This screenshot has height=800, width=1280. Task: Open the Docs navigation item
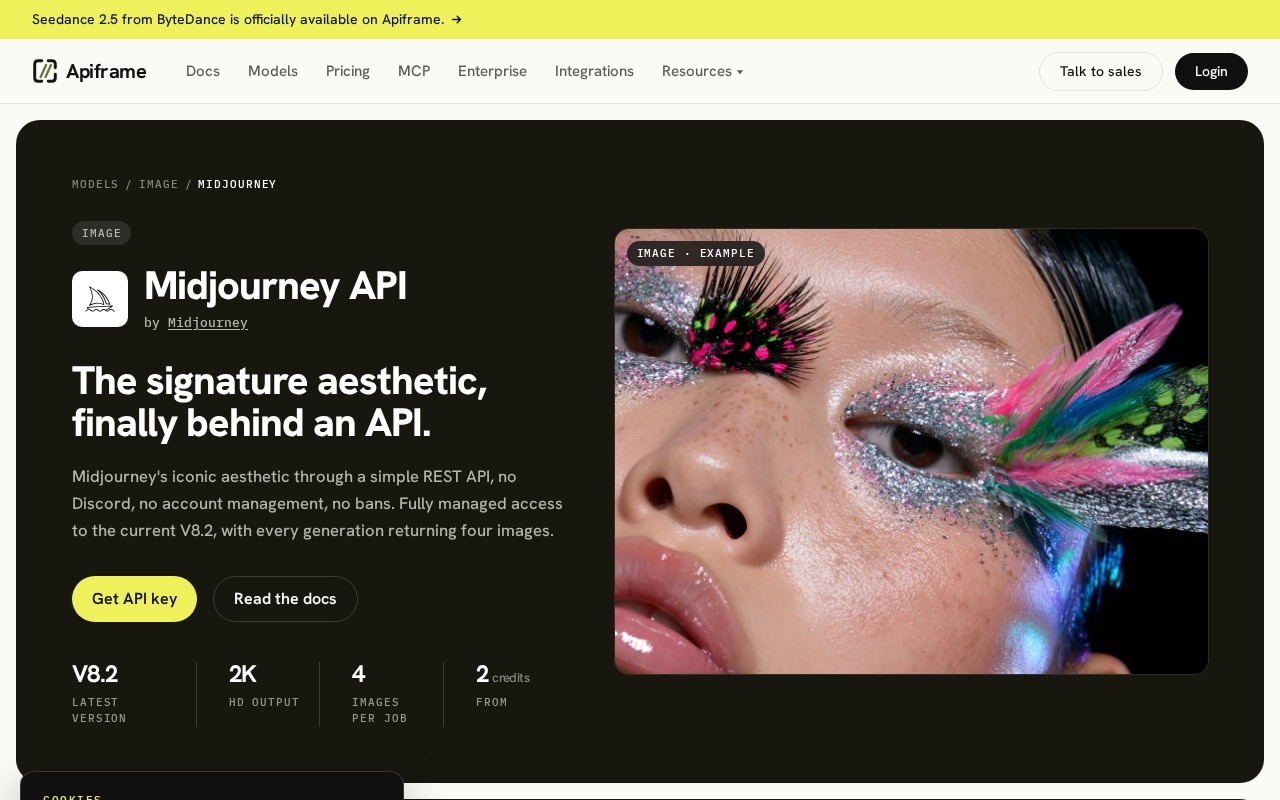203,71
